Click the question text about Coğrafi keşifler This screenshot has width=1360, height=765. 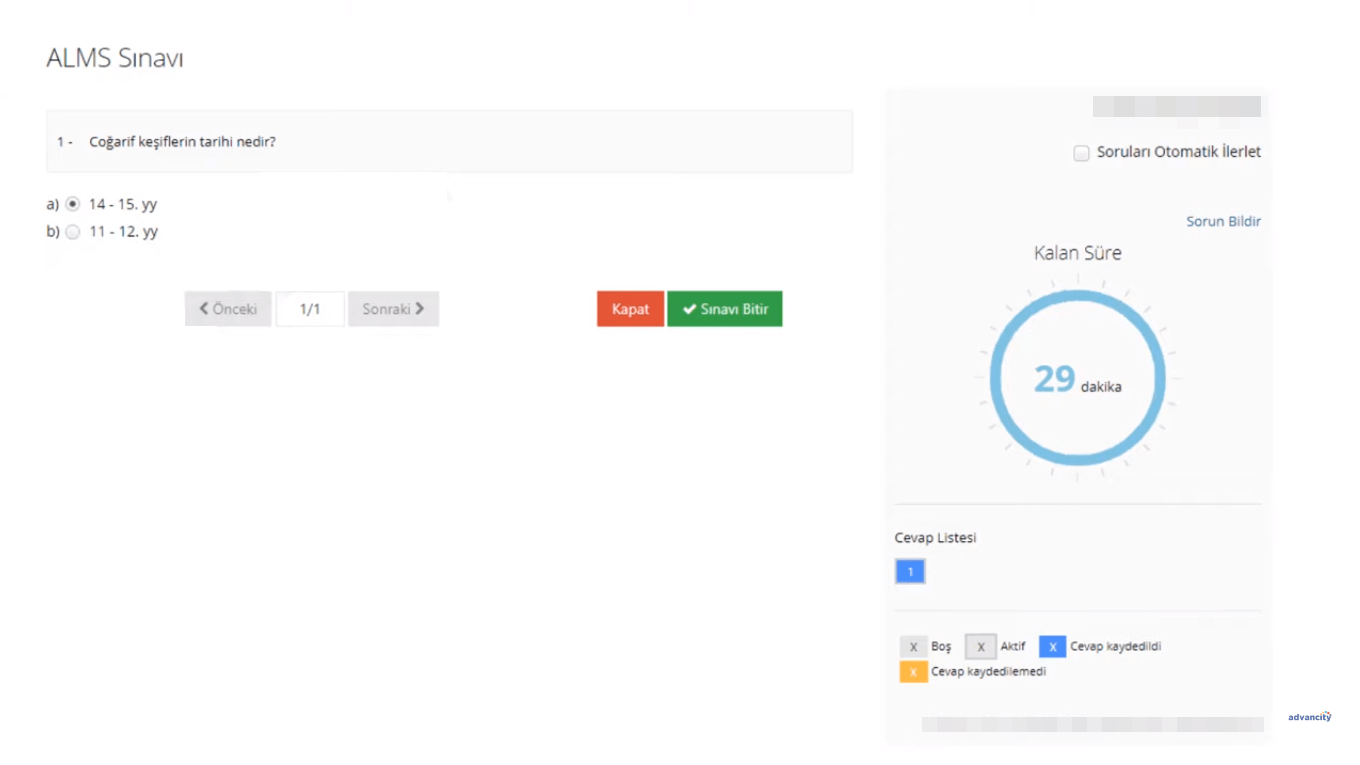pos(182,142)
